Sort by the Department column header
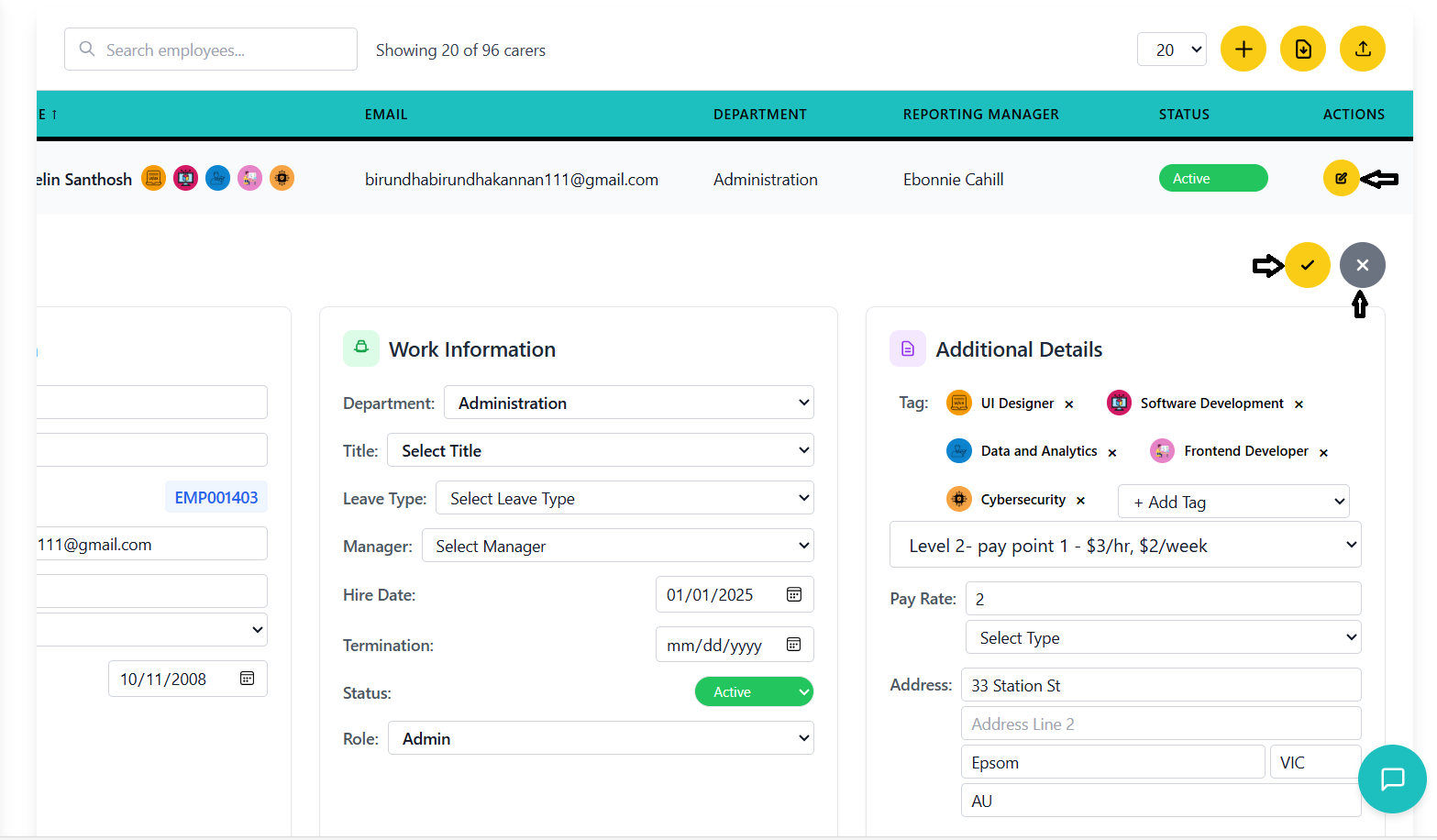 point(759,115)
